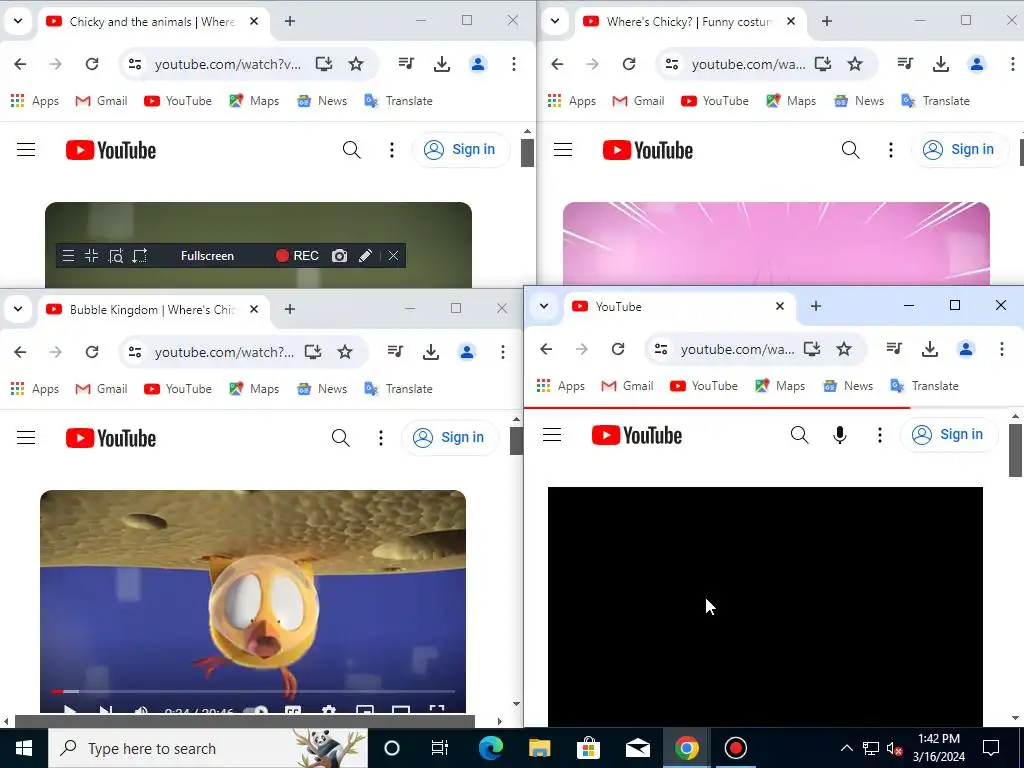Sign in from bottom-right YouTube window
The height and width of the screenshot is (768, 1024).
click(x=949, y=434)
